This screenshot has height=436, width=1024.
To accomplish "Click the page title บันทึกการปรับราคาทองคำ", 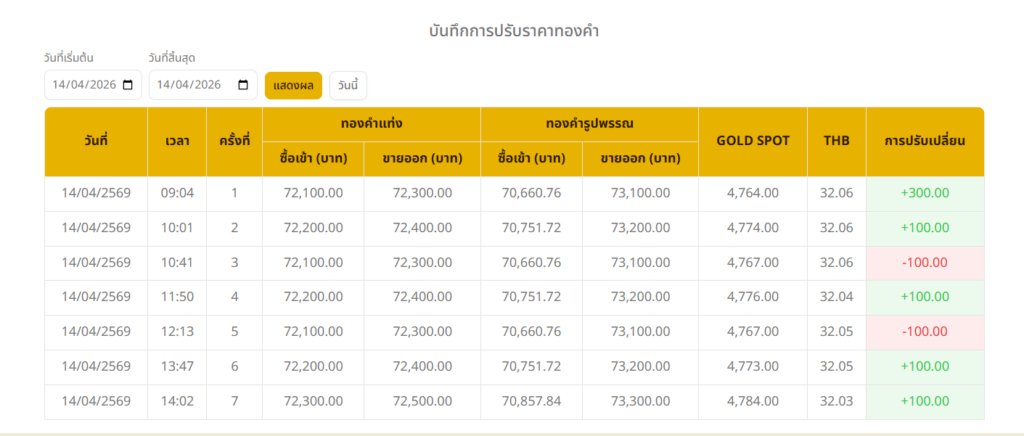I will pos(513,31).
